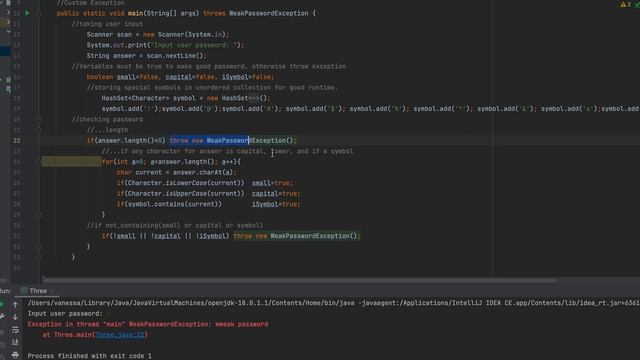Place the caret in 'throw new WeakPasswordException()' on line 22

click(x=233, y=140)
